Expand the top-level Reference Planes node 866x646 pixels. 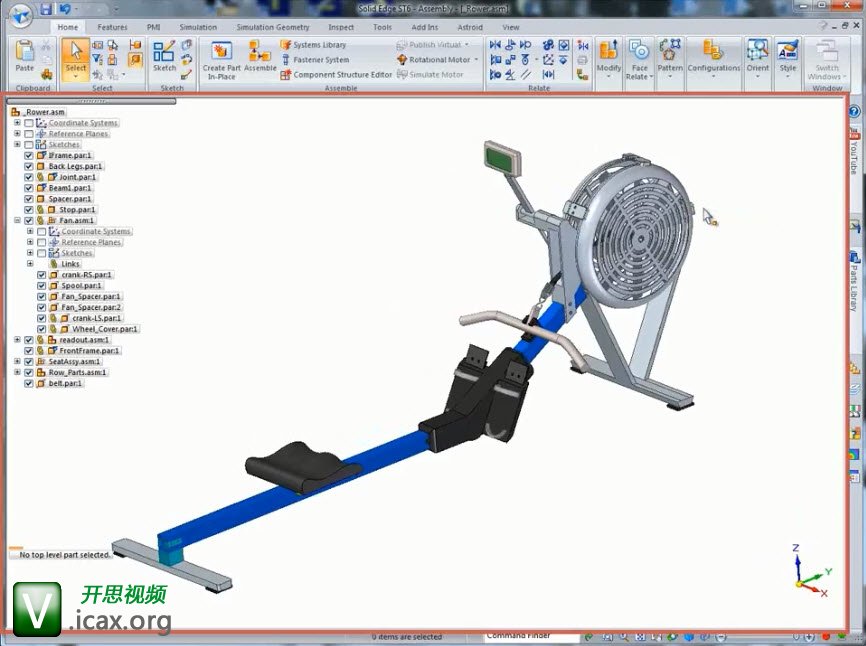coord(17,134)
